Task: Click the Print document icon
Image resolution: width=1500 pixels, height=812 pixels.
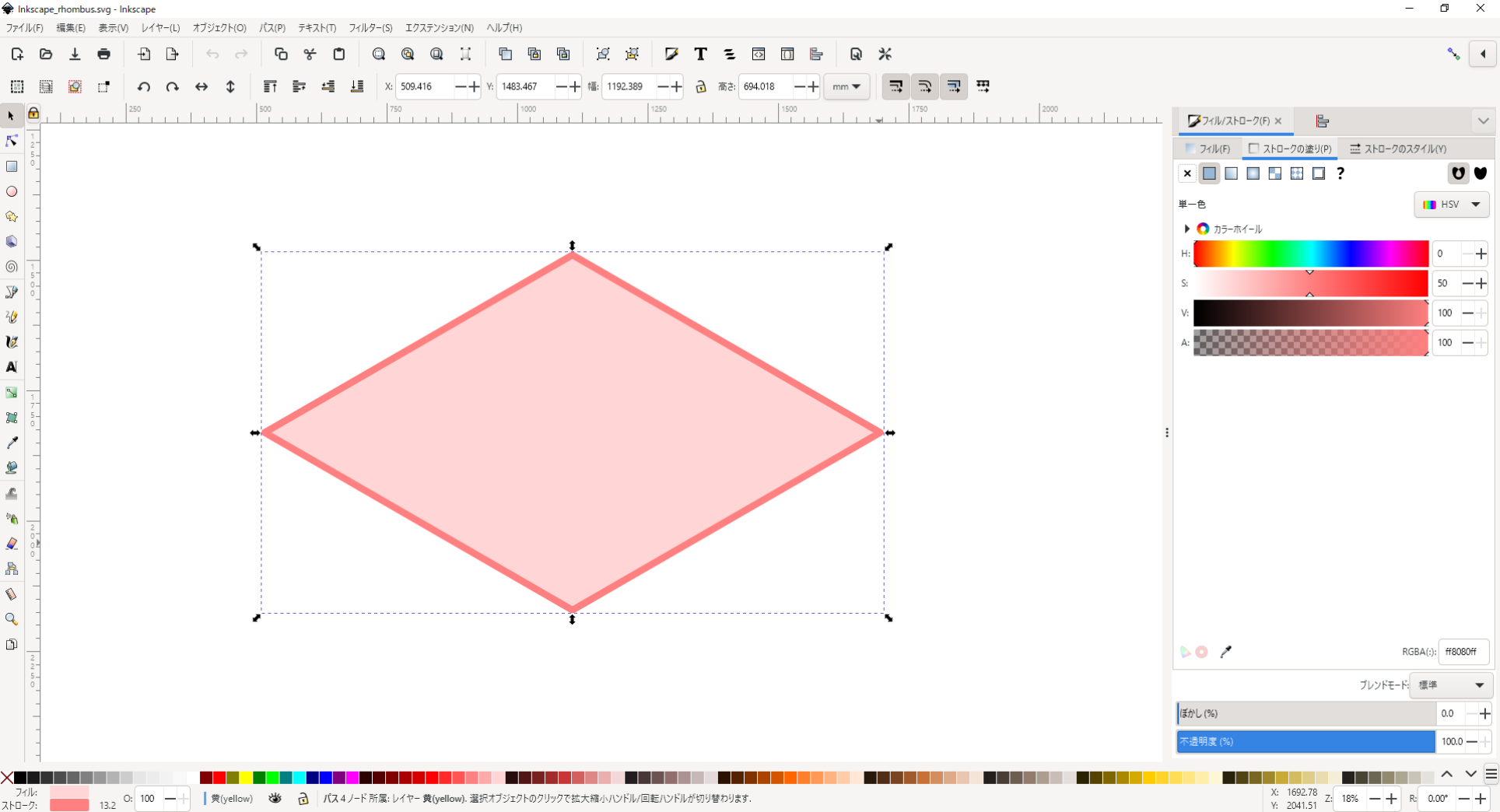Action: pyautogui.click(x=103, y=54)
